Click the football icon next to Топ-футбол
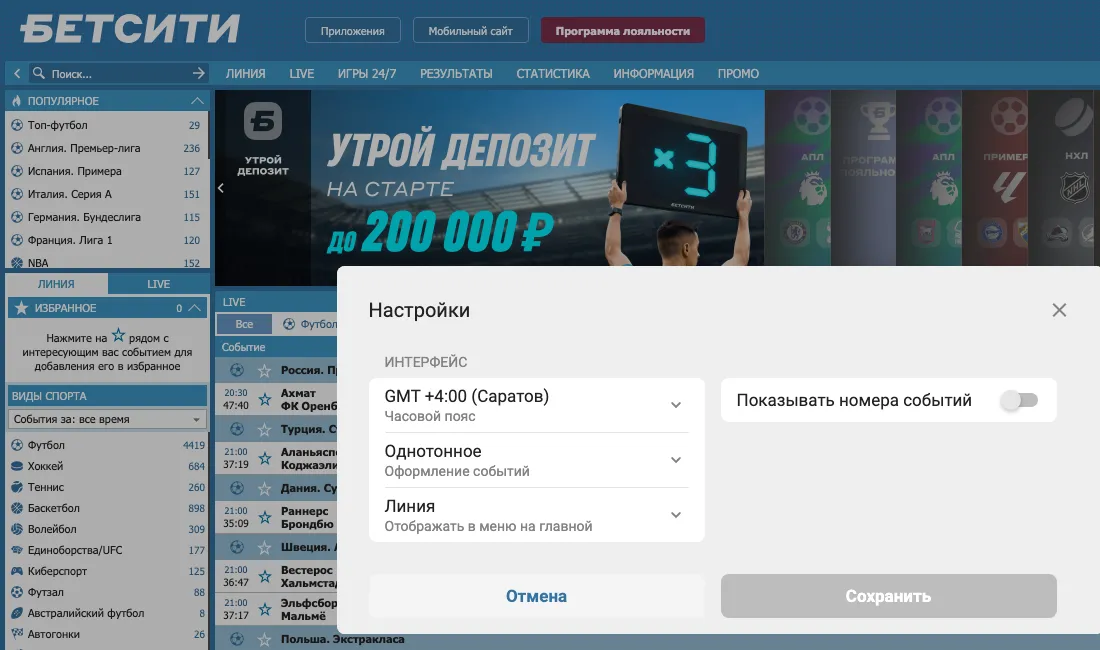1100x650 pixels. [x=18, y=125]
